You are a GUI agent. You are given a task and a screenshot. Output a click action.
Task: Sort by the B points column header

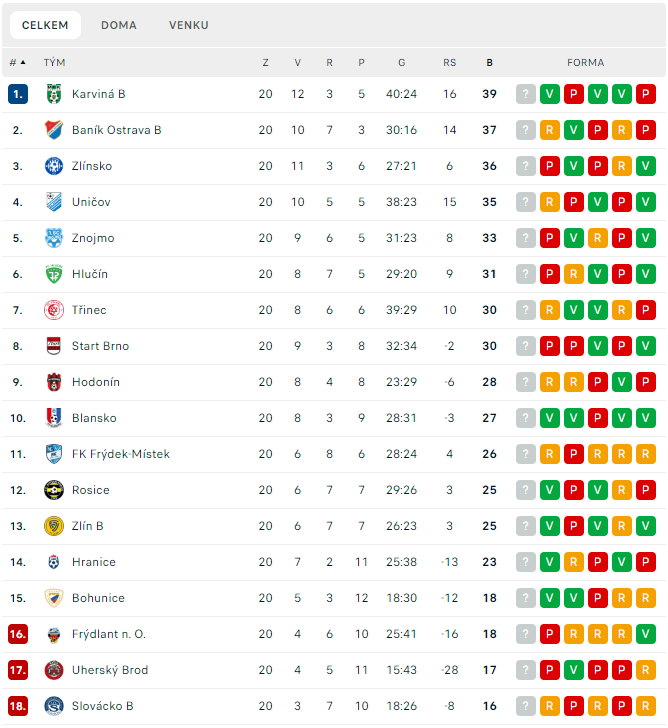[x=489, y=63]
